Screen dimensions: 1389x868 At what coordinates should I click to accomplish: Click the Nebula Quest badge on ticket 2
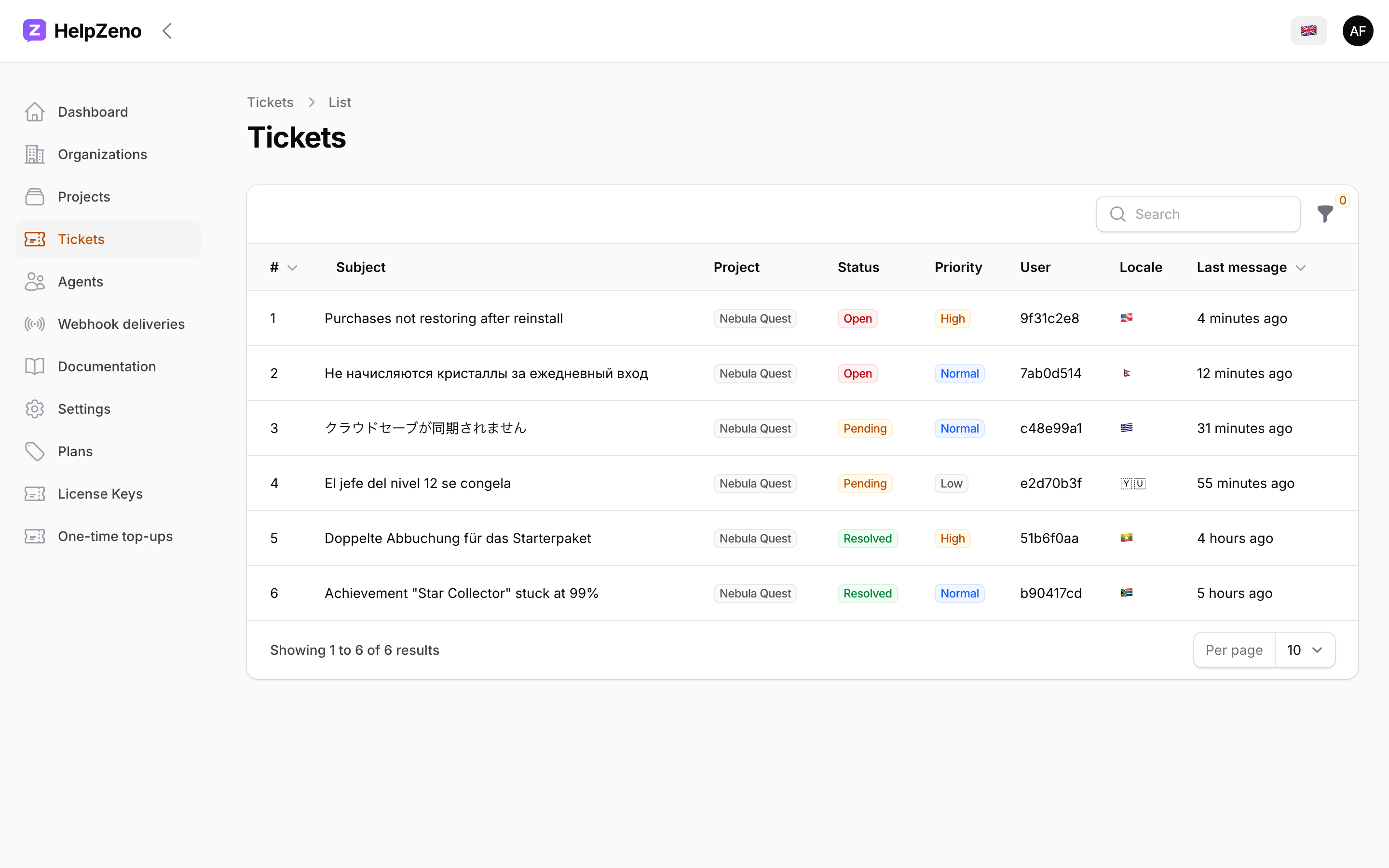coord(755,374)
